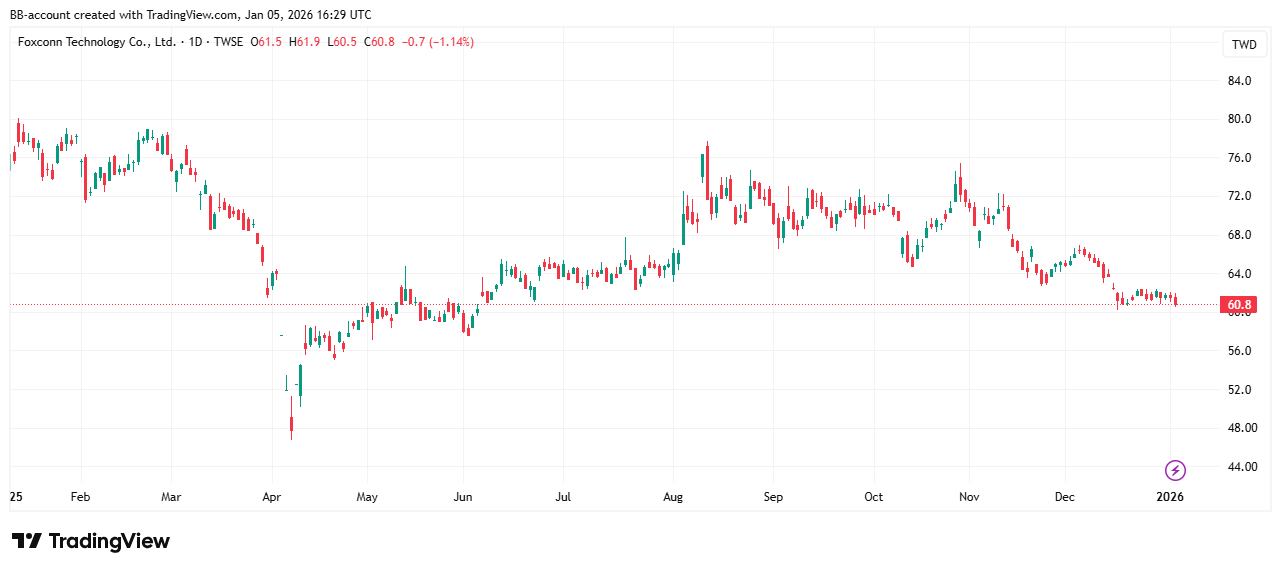This screenshot has width=1281, height=571.
Task: Open the TWD currency selector
Action: click(x=1244, y=45)
